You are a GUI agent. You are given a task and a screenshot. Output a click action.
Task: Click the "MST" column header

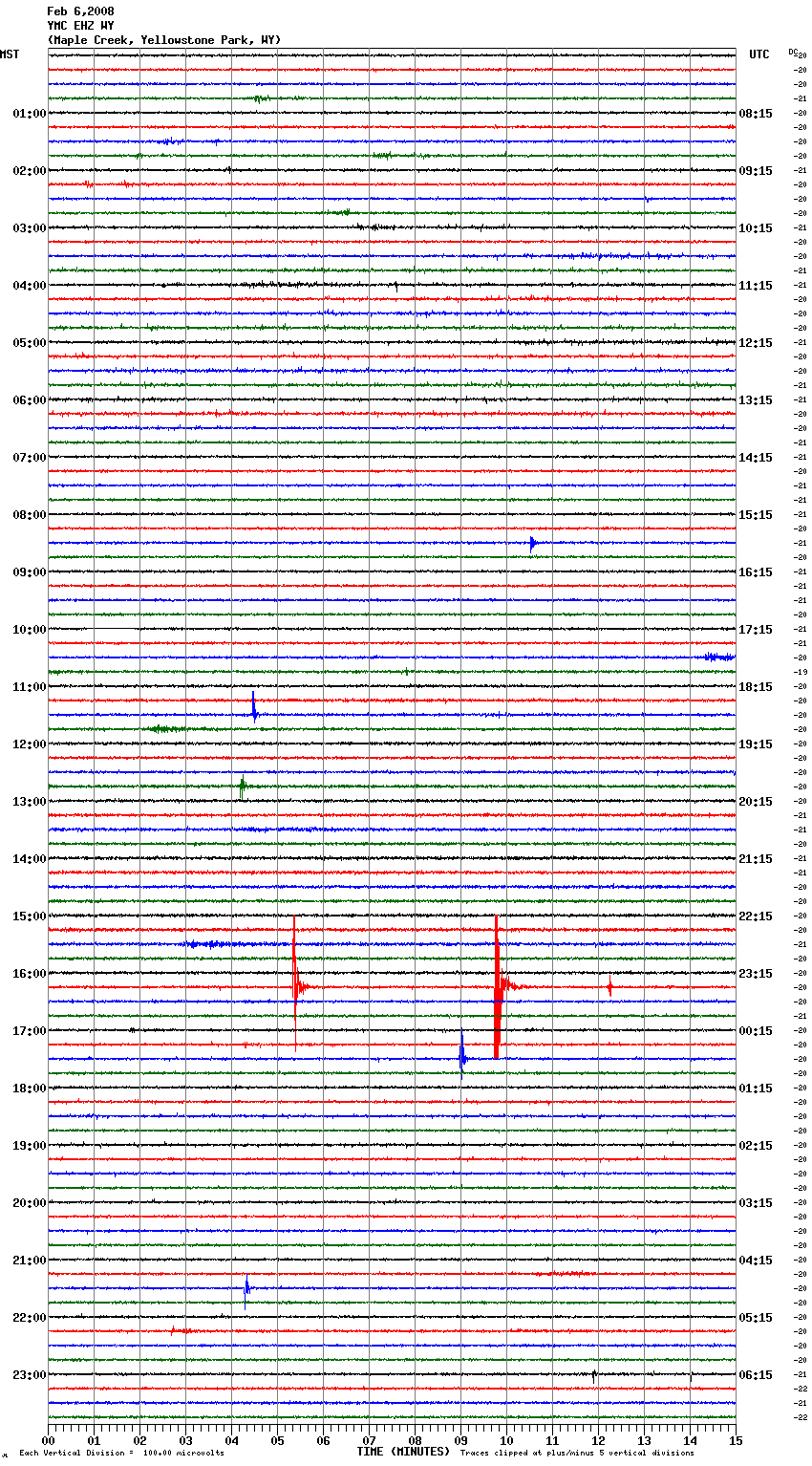10,54
